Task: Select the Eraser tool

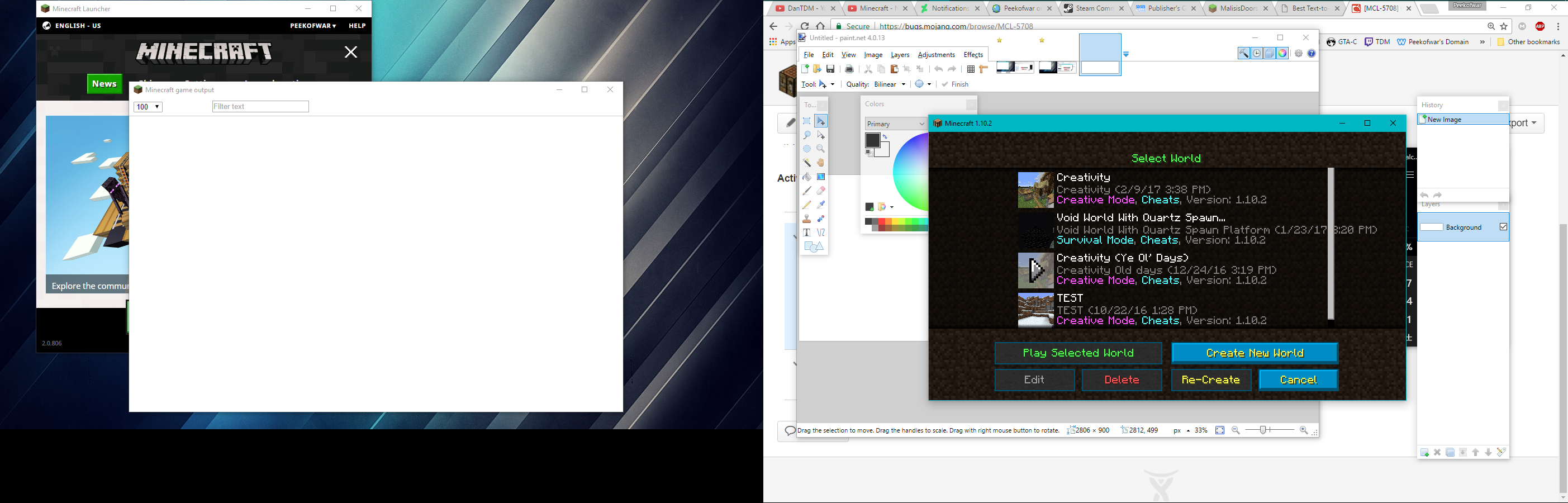Action: click(820, 191)
